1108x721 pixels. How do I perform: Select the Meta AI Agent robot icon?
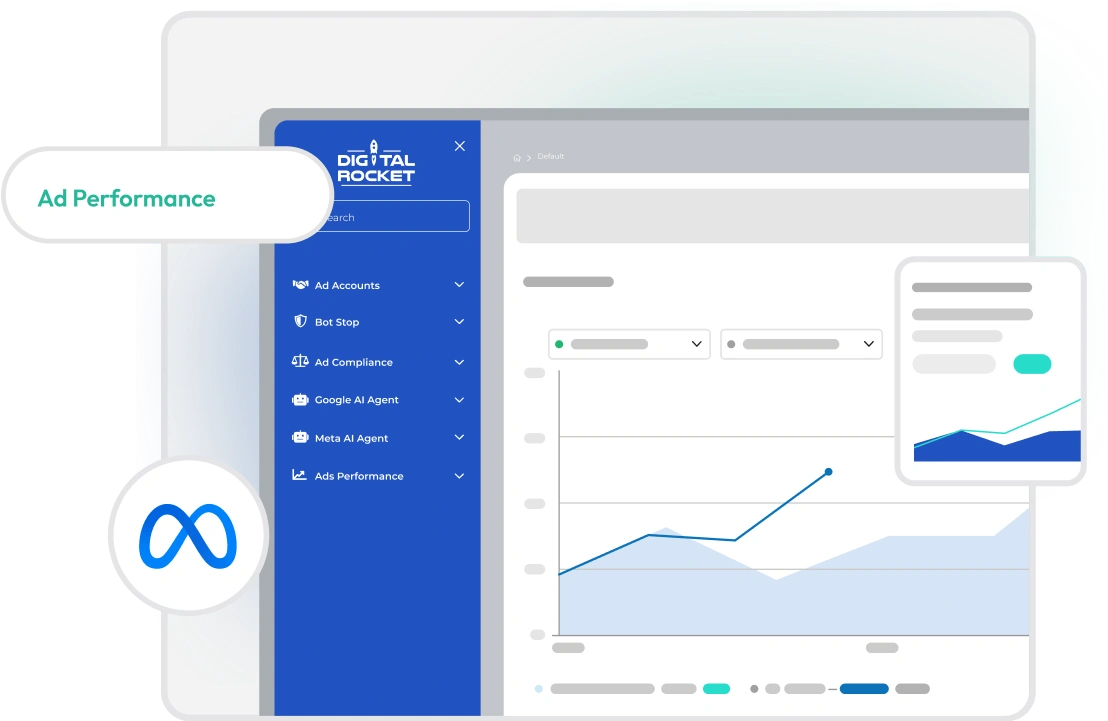coord(300,437)
